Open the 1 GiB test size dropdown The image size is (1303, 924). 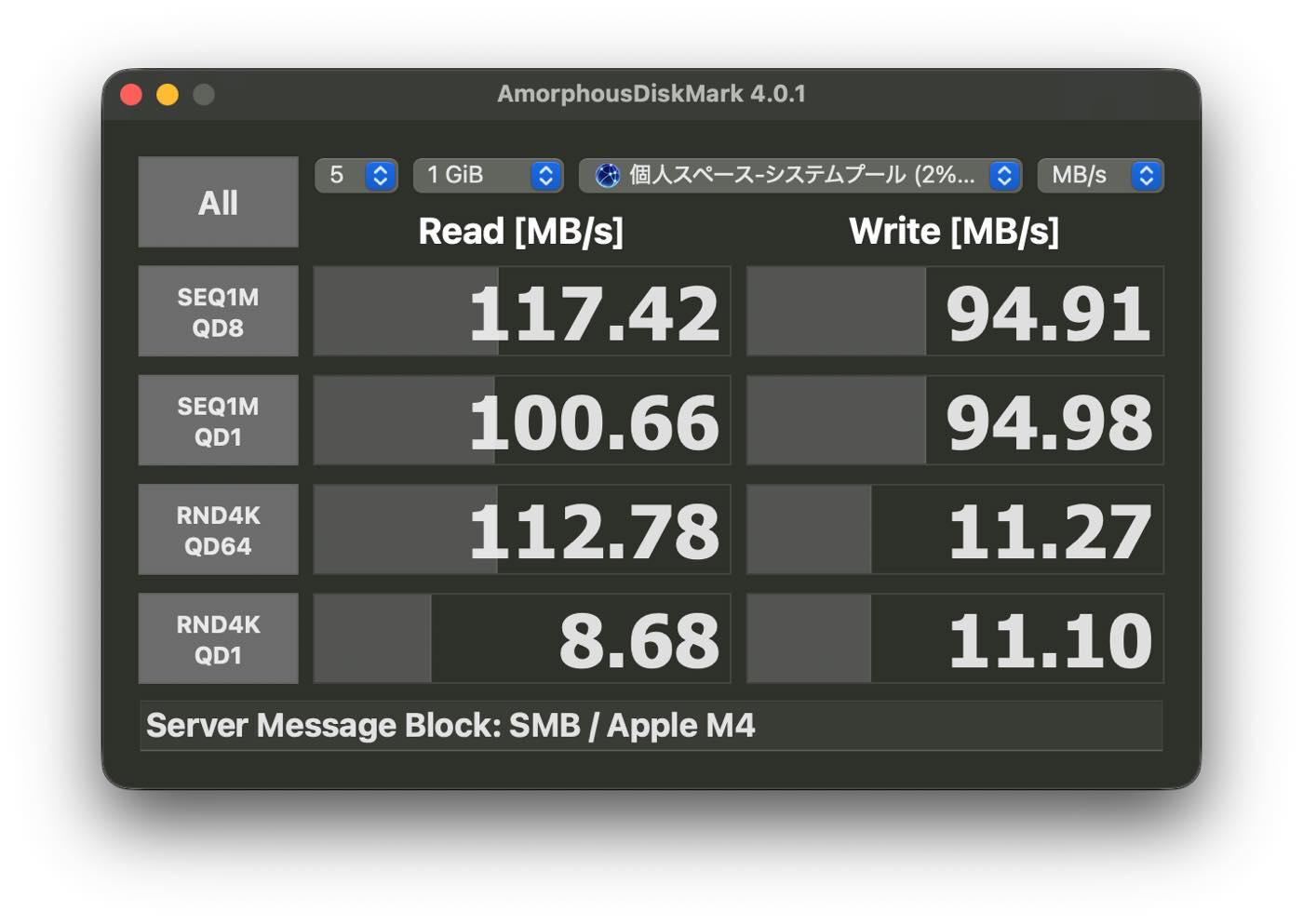tap(488, 175)
